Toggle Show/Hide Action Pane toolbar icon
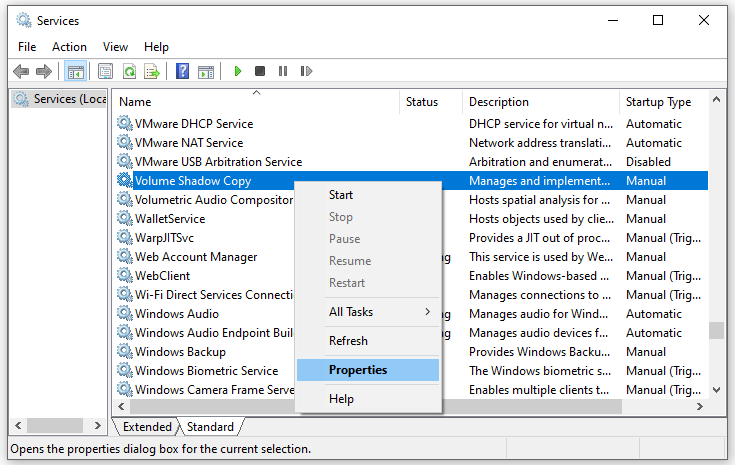 (x=206, y=71)
